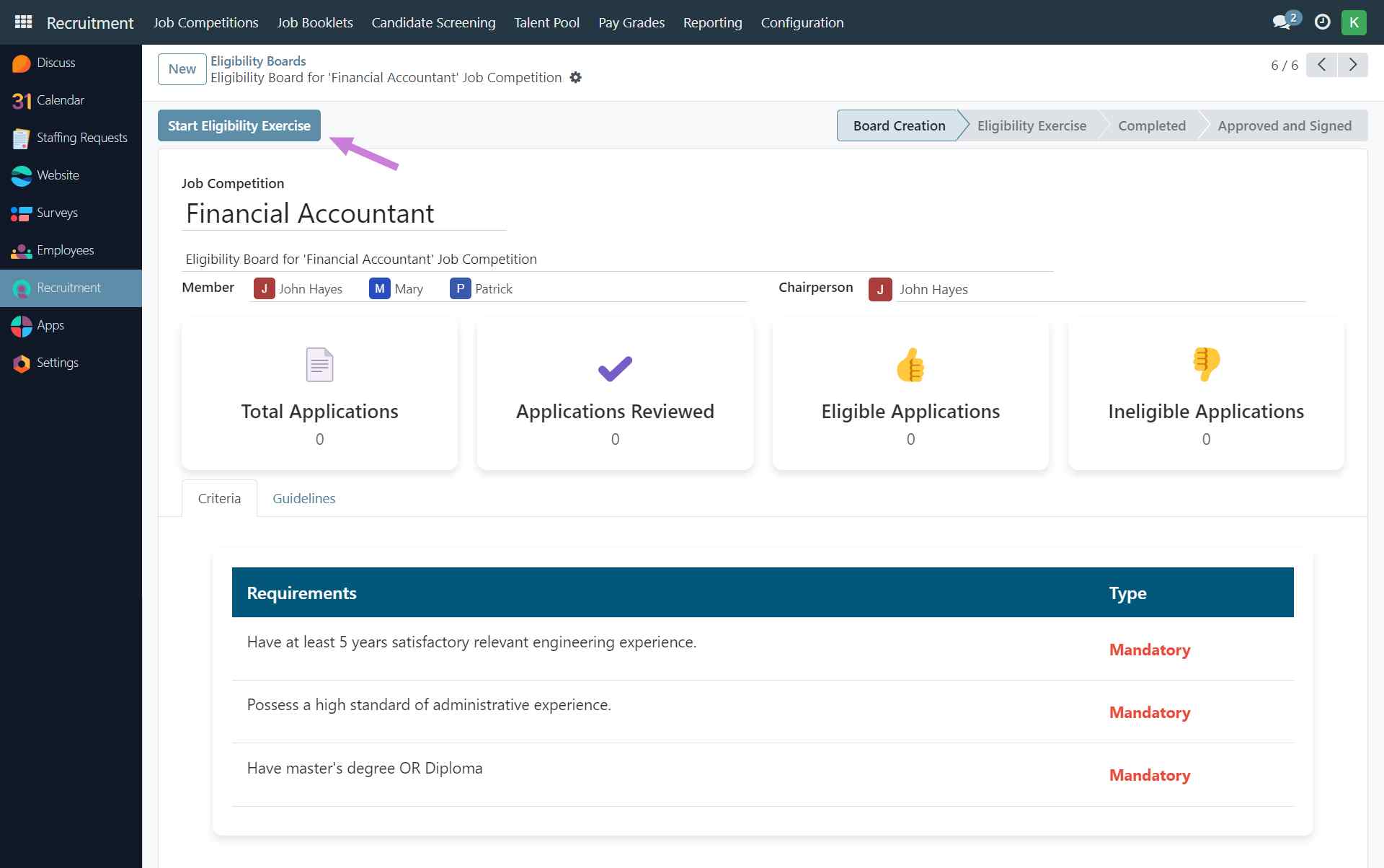Select the Board Creation stage tab
The image size is (1384, 868).
click(898, 125)
